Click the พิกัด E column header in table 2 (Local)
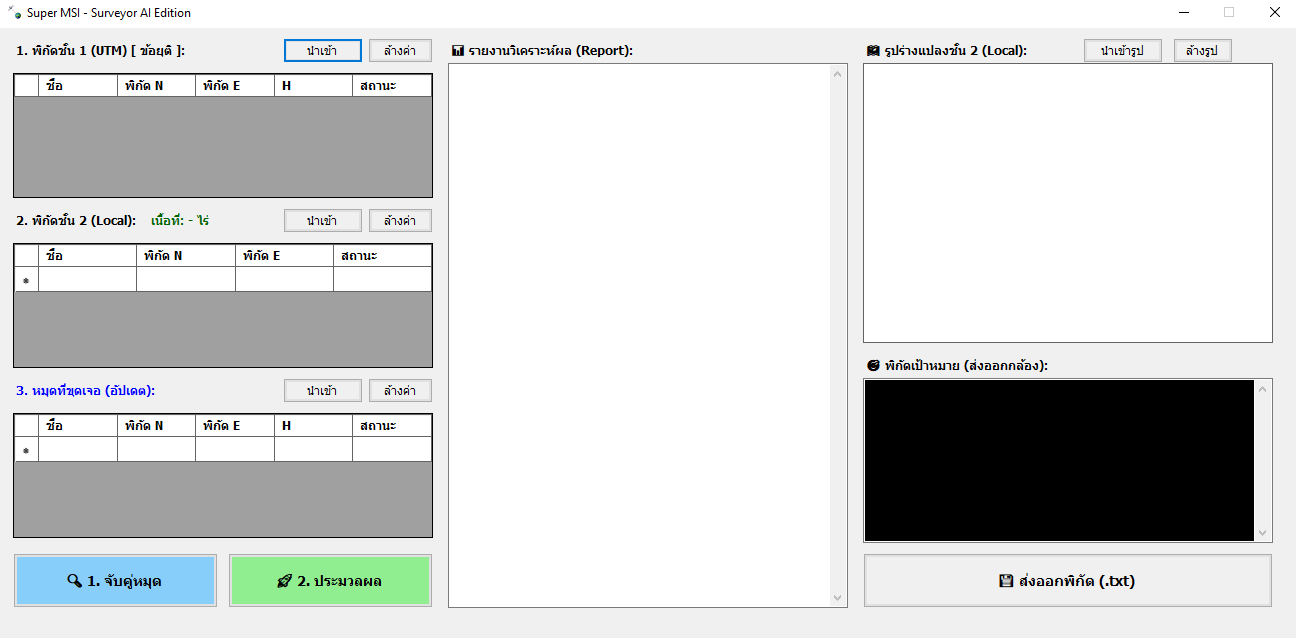Viewport: 1296px width, 638px height. pyautogui.click(x=285, y=256)
